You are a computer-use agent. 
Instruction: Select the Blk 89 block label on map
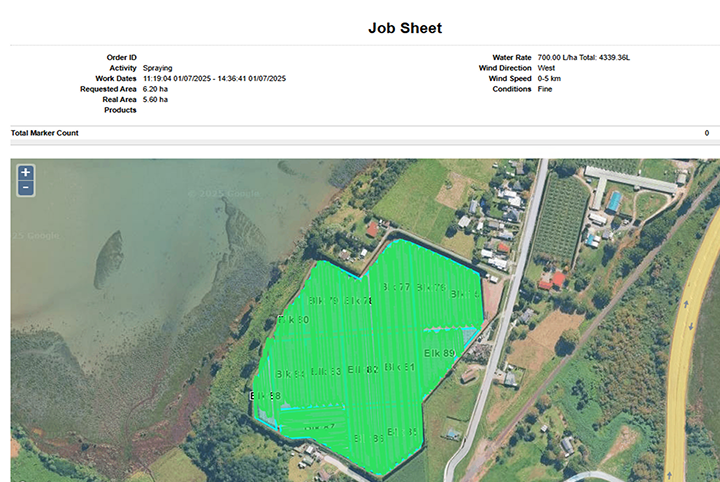[439, 353]
